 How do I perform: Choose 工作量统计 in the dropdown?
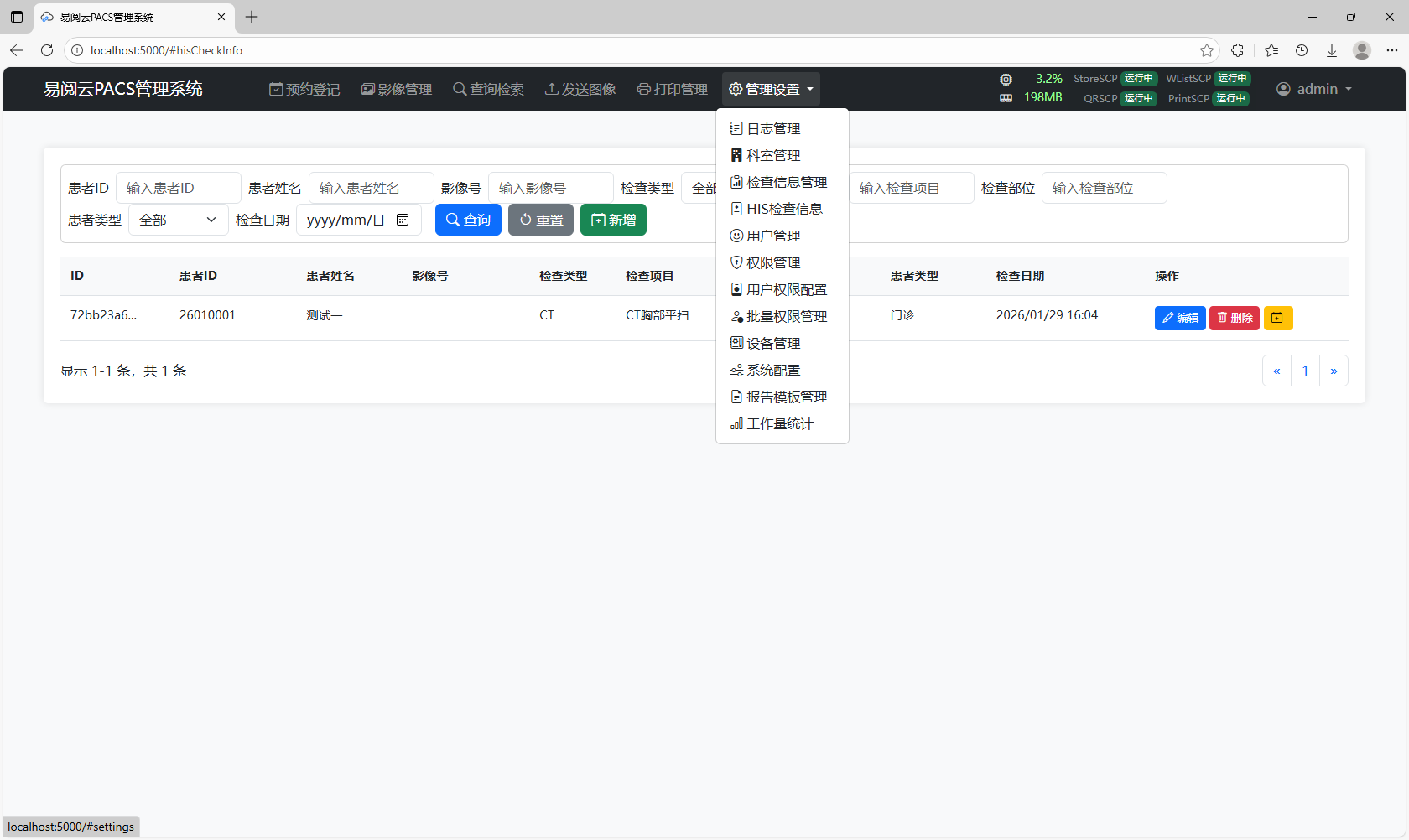779,423
